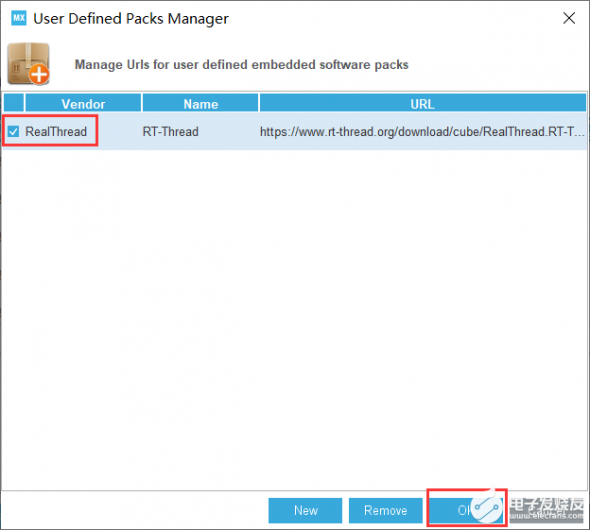590x530 pixels.
Task: Select the RT-Thread name cell
Action: 170,132
